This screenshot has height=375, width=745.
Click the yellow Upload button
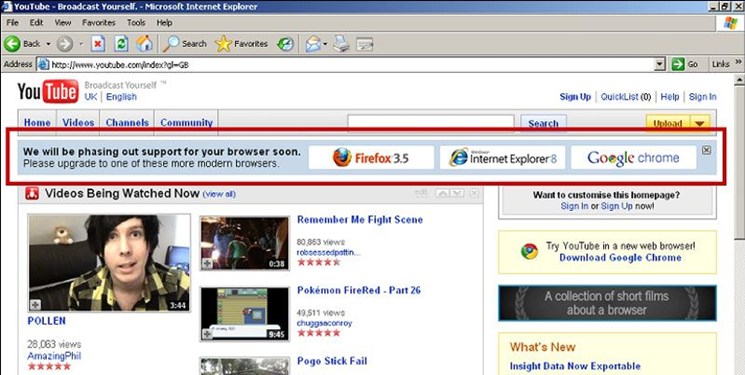[668, 124]
